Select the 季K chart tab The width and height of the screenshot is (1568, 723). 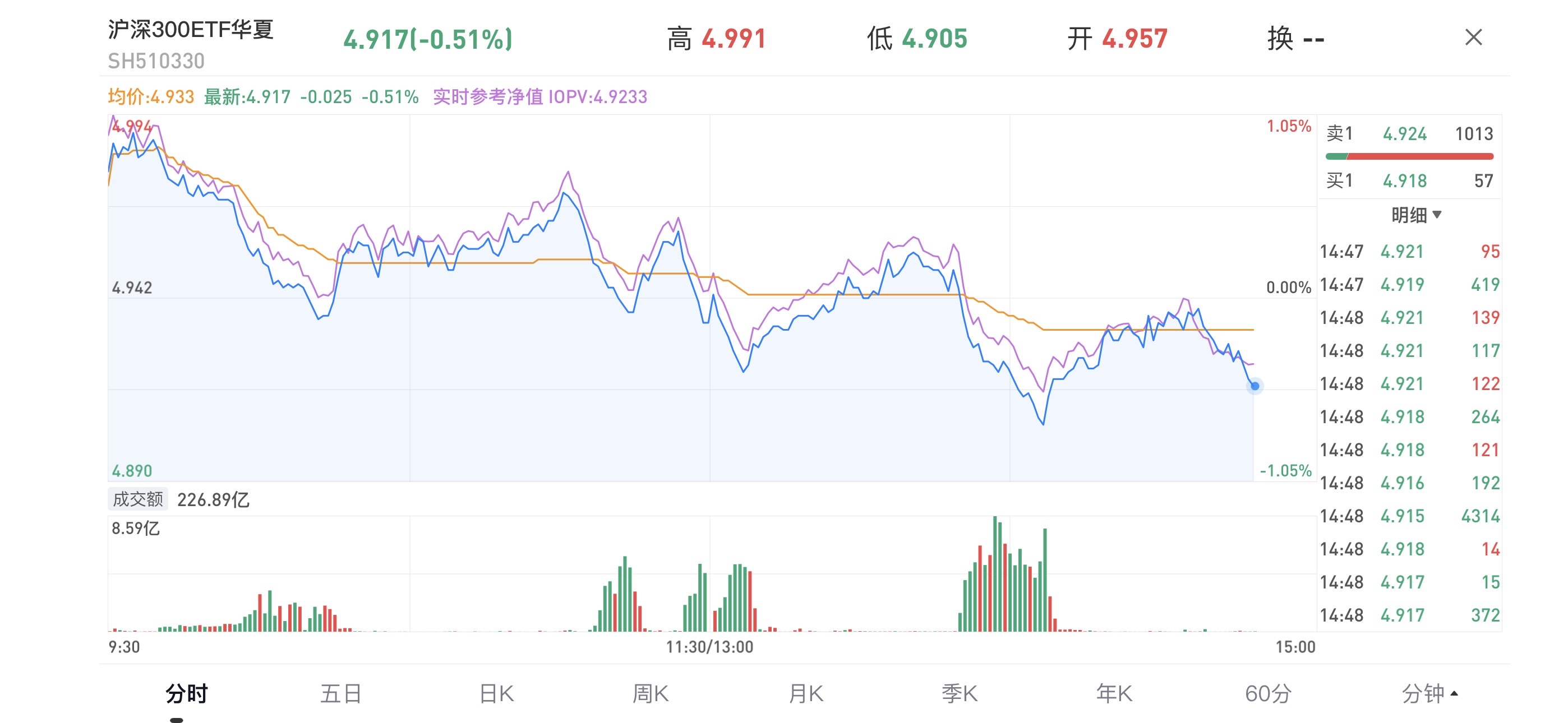click(x=960, y=693)
